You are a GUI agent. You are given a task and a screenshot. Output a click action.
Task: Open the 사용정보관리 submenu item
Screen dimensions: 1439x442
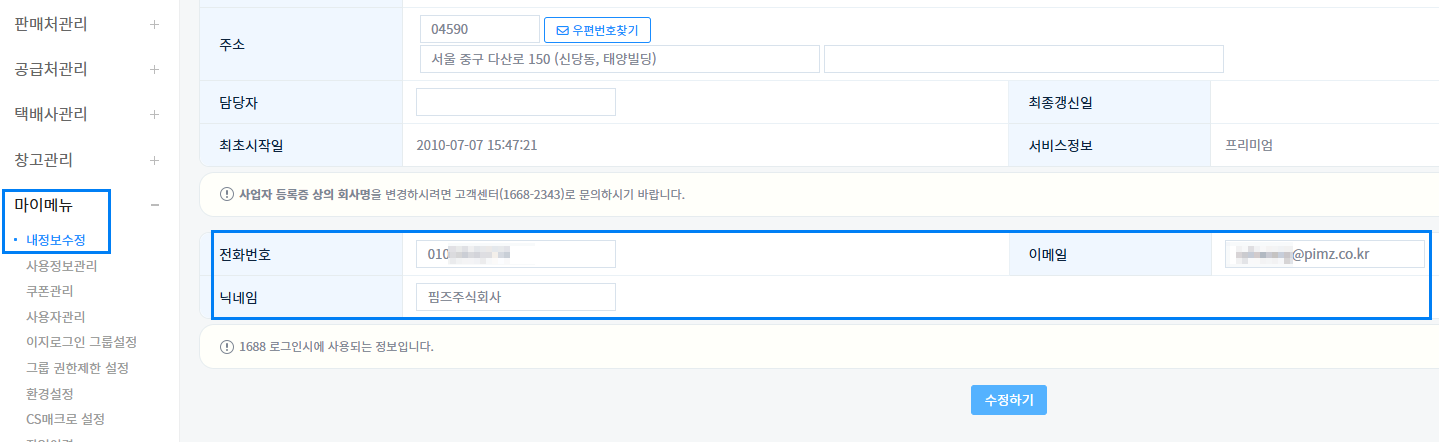(x=61, y=266)
